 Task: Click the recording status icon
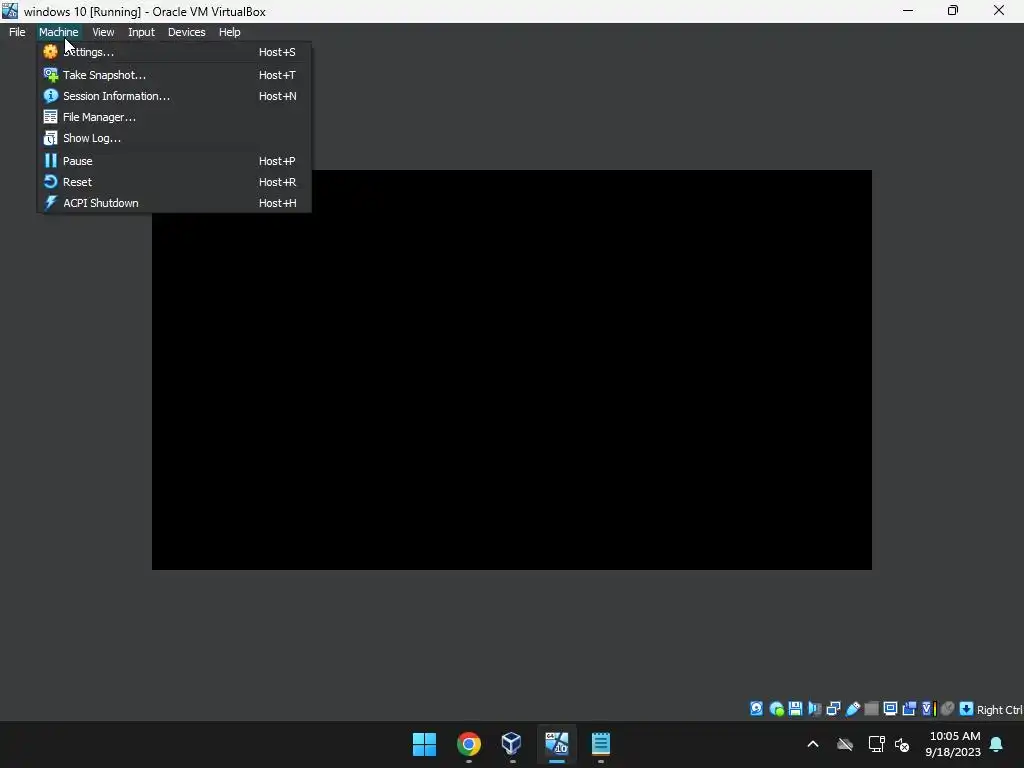point(909,709)
